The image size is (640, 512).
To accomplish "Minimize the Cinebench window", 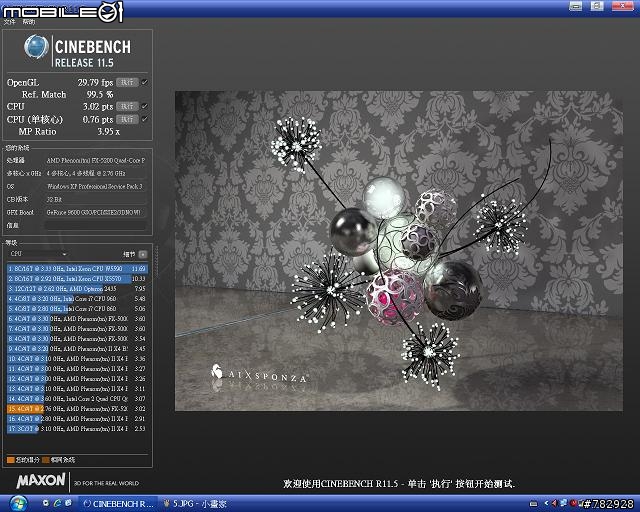I will (576, 6).
